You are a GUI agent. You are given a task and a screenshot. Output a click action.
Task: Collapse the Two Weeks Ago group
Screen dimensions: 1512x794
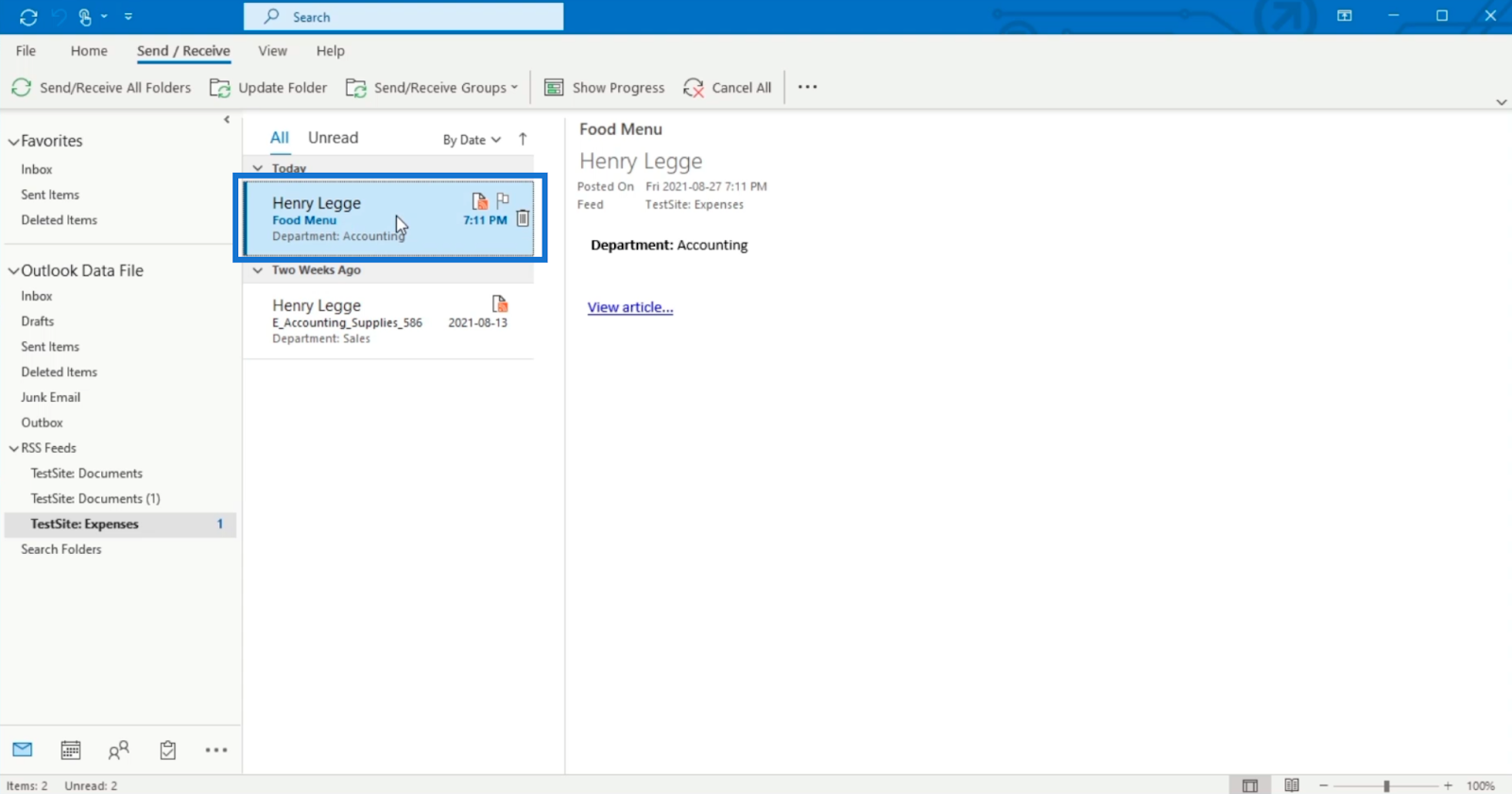click(x=258, y=270)
